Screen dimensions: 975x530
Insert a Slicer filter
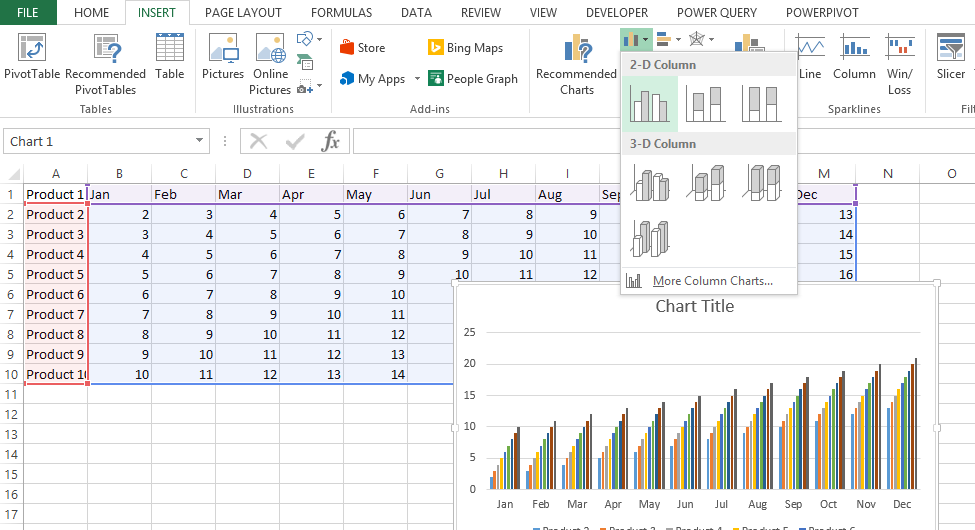[x=951, y=57]
